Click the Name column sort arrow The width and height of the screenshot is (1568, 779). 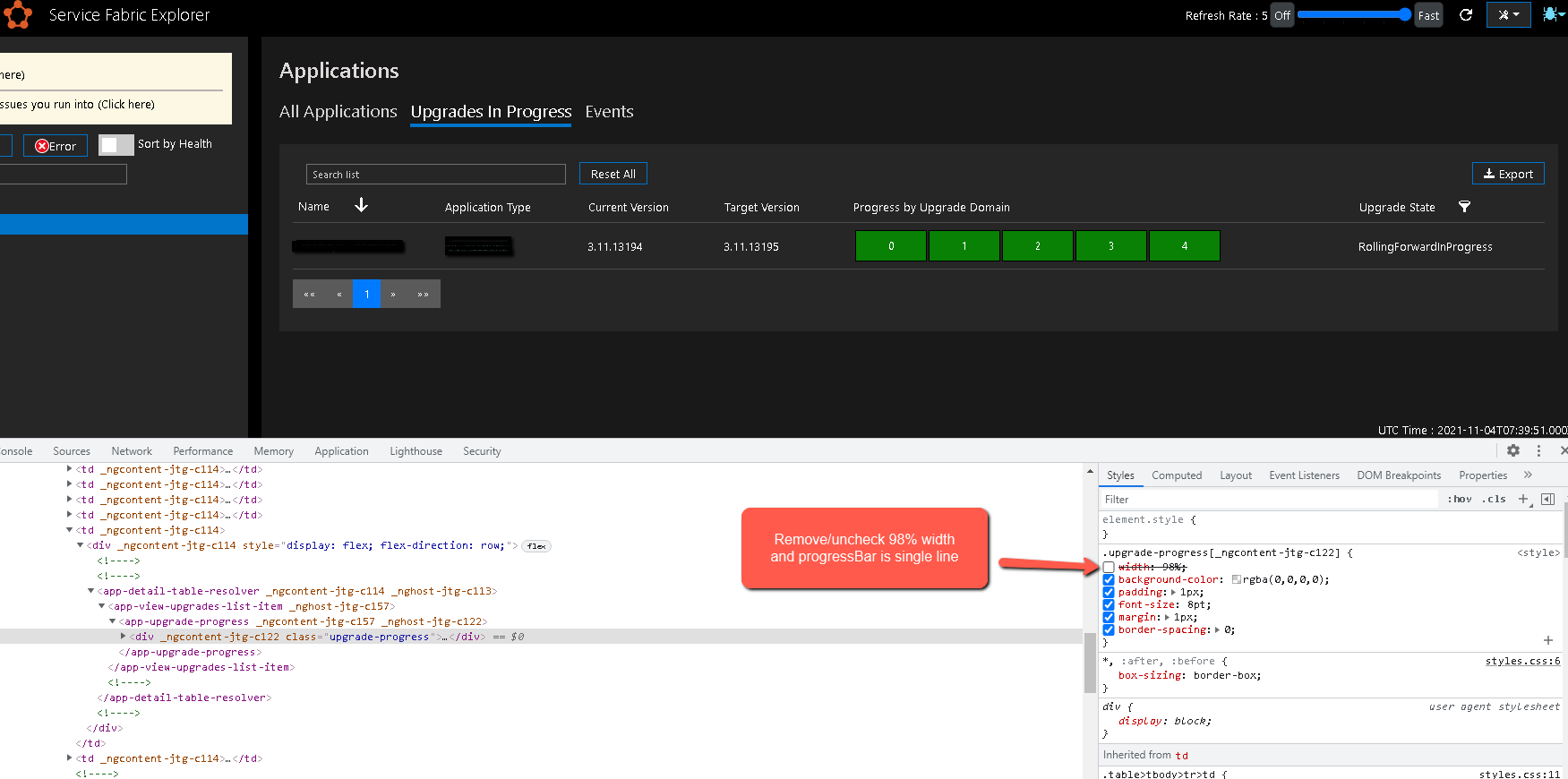click(x=361, y=206)
